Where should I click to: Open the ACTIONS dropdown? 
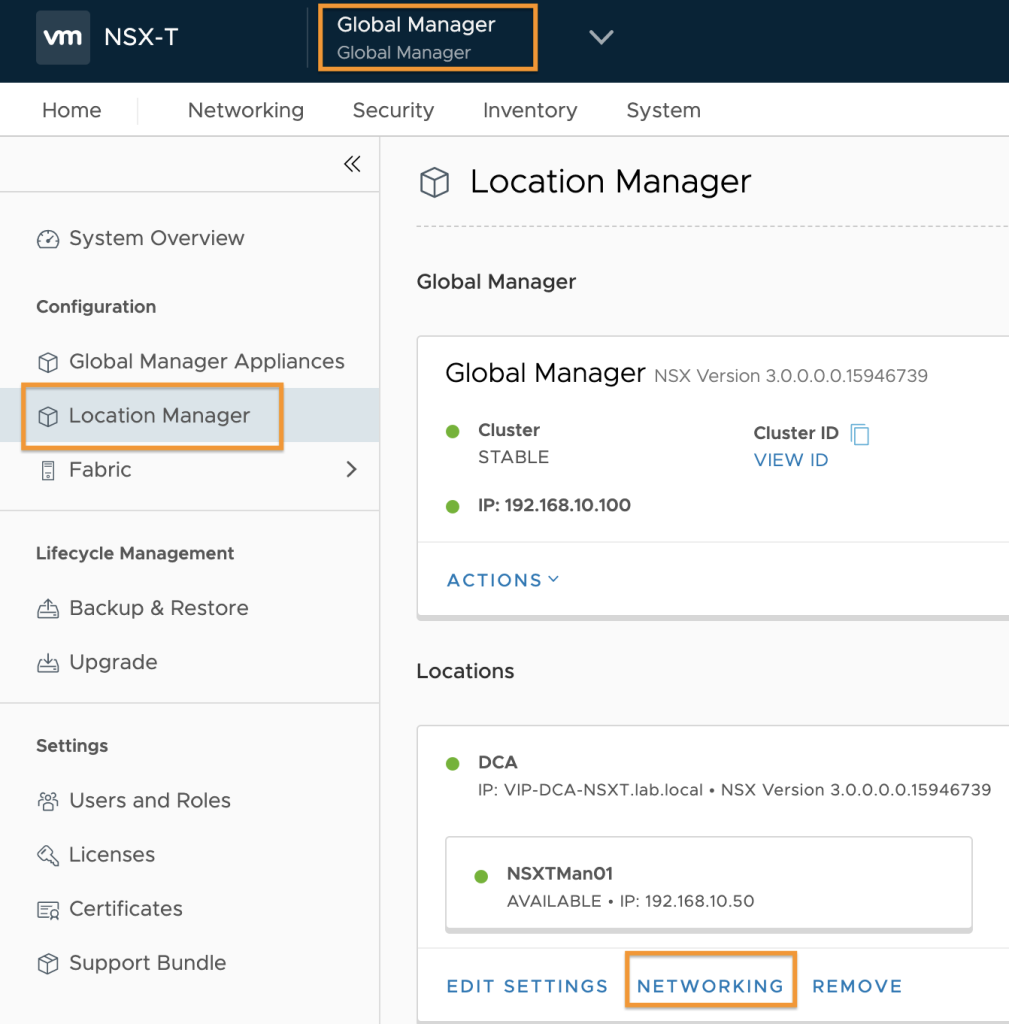coord(503,580)
